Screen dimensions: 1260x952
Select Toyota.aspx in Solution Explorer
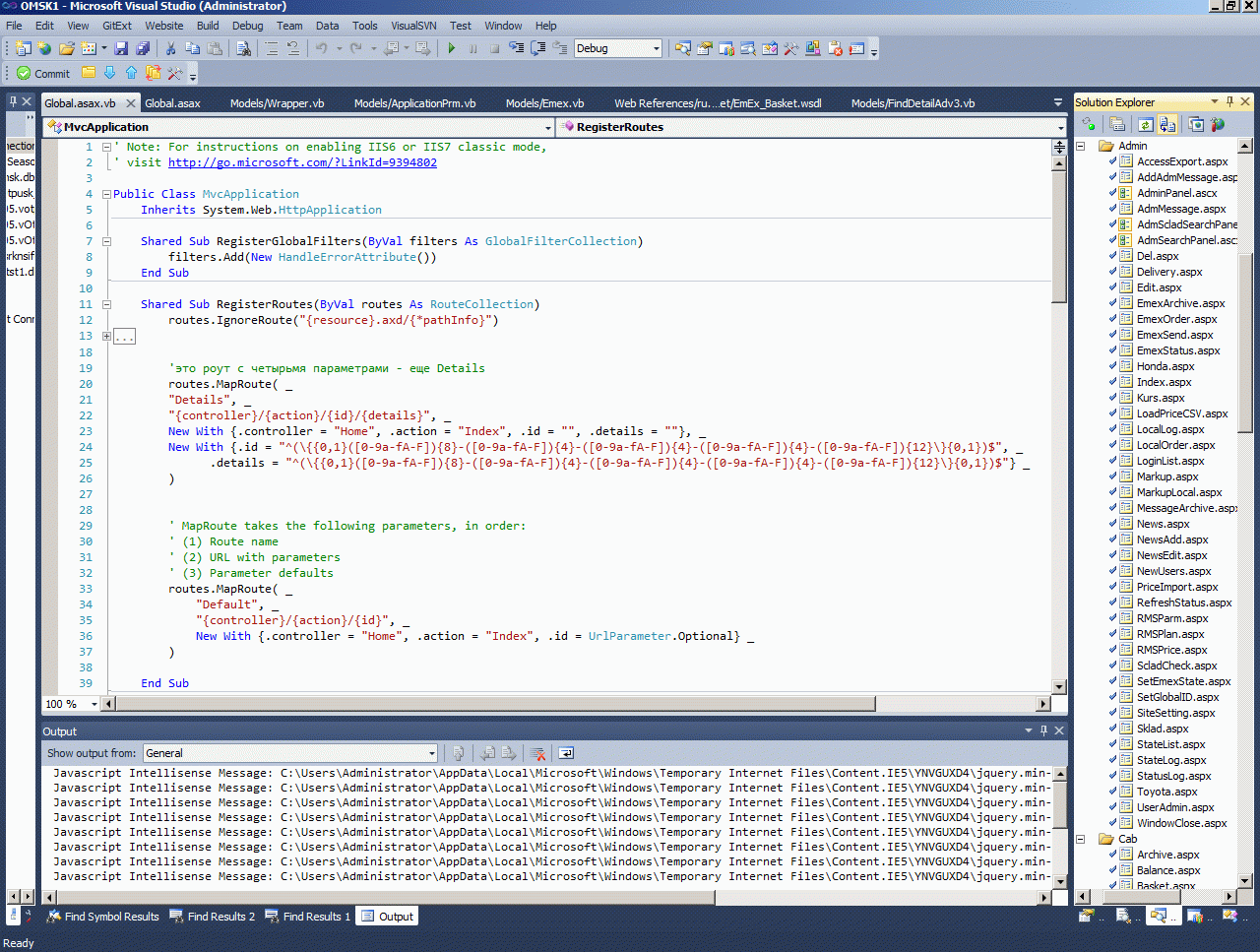(x=1166, y=792)
